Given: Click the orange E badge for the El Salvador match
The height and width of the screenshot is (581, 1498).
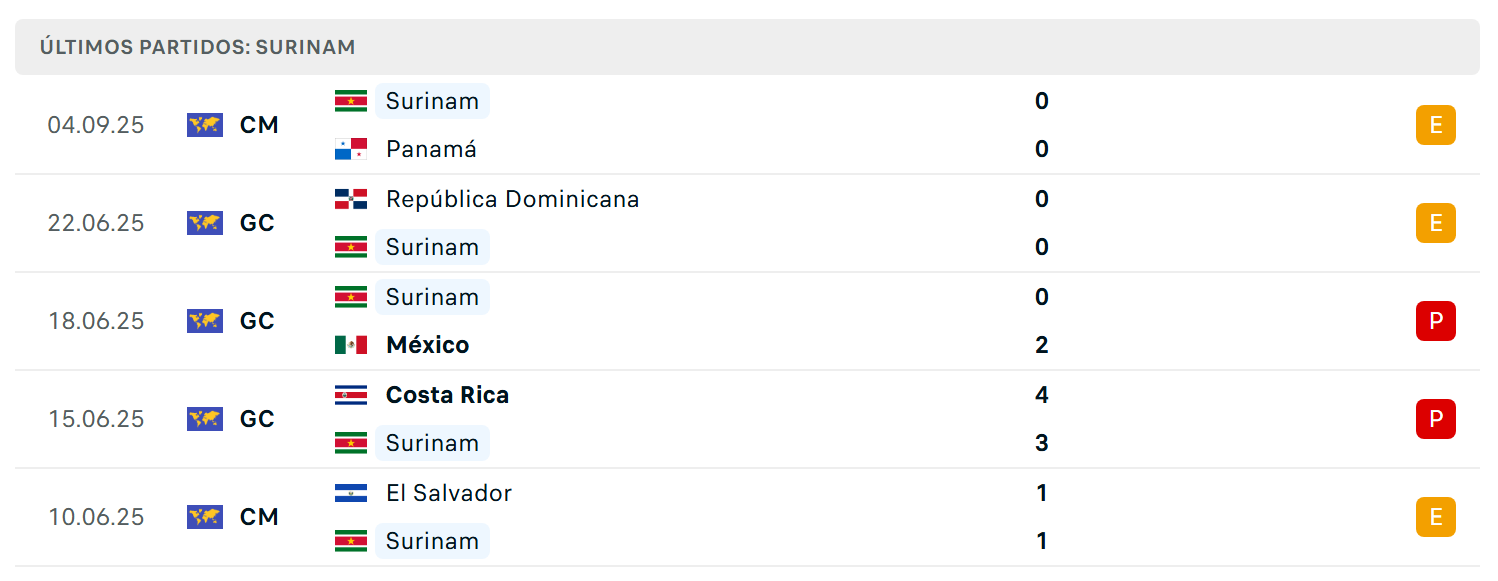Looking at the screenshot, I should click(x=1436, y=517).
